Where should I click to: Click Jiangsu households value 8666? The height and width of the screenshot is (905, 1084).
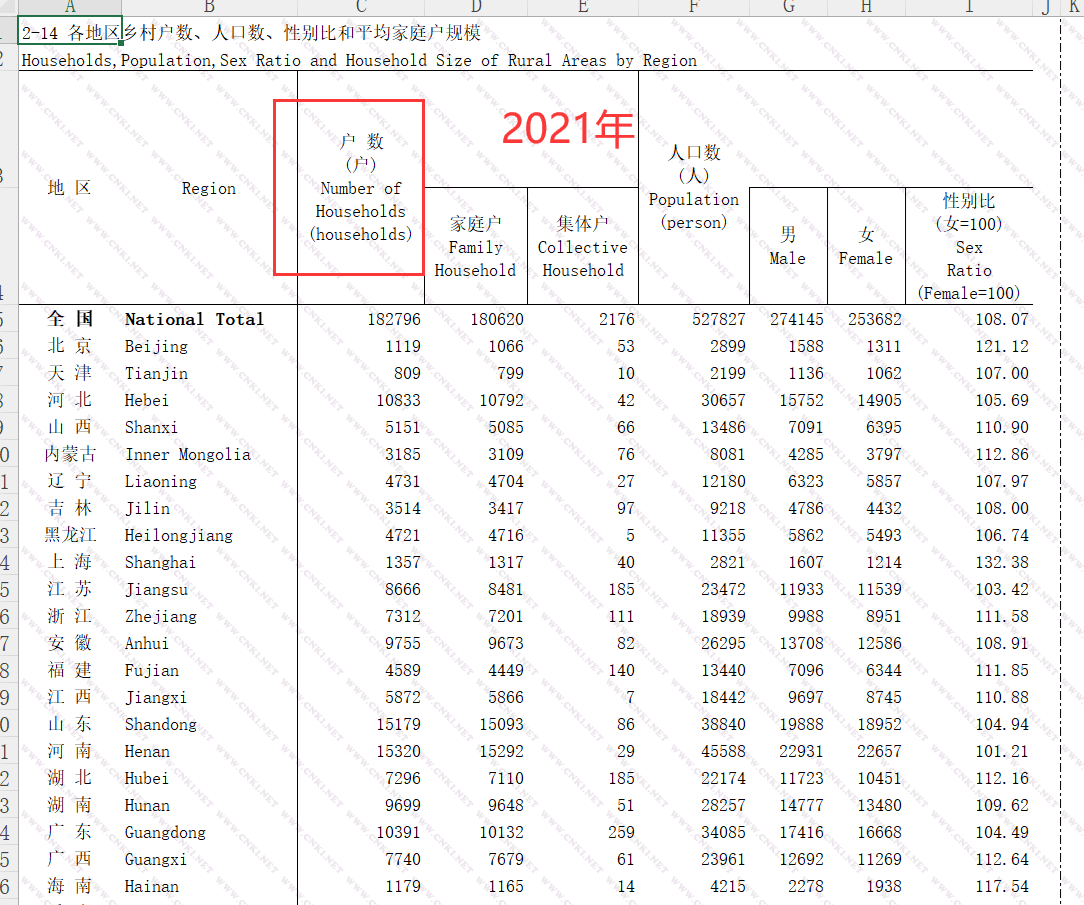click(403, 589)
